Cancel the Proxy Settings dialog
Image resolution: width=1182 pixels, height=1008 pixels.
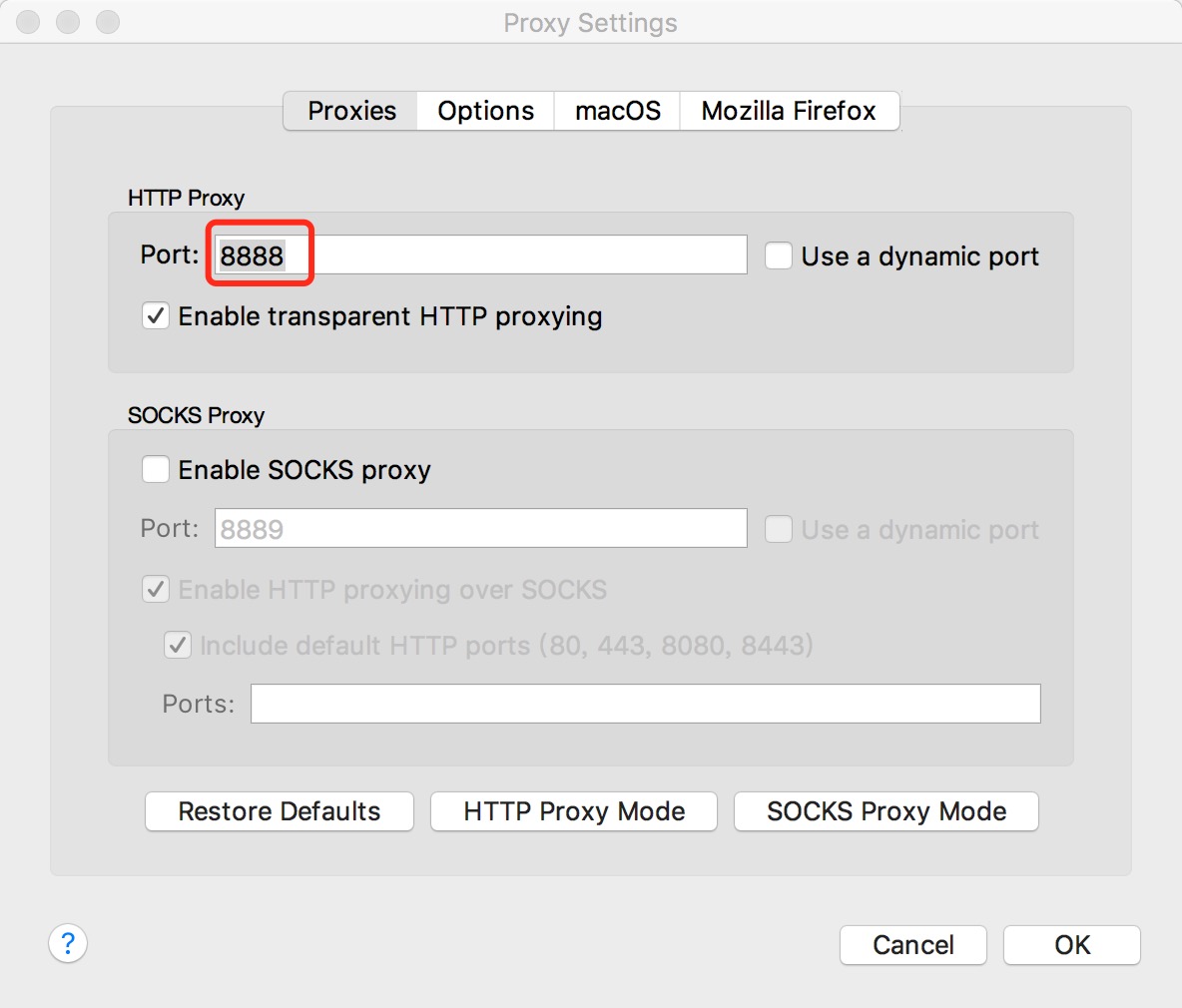(x=912, y=945)
